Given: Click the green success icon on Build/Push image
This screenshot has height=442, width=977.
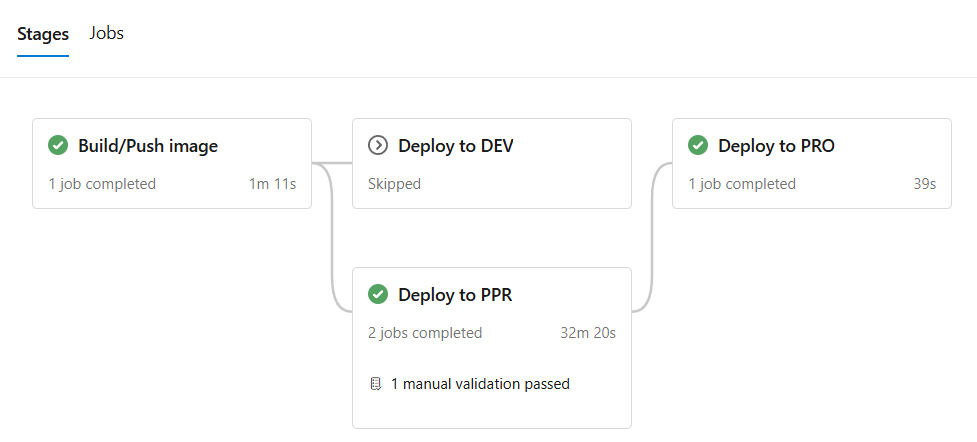Looking at the screenshot, I should click(58, 146).
